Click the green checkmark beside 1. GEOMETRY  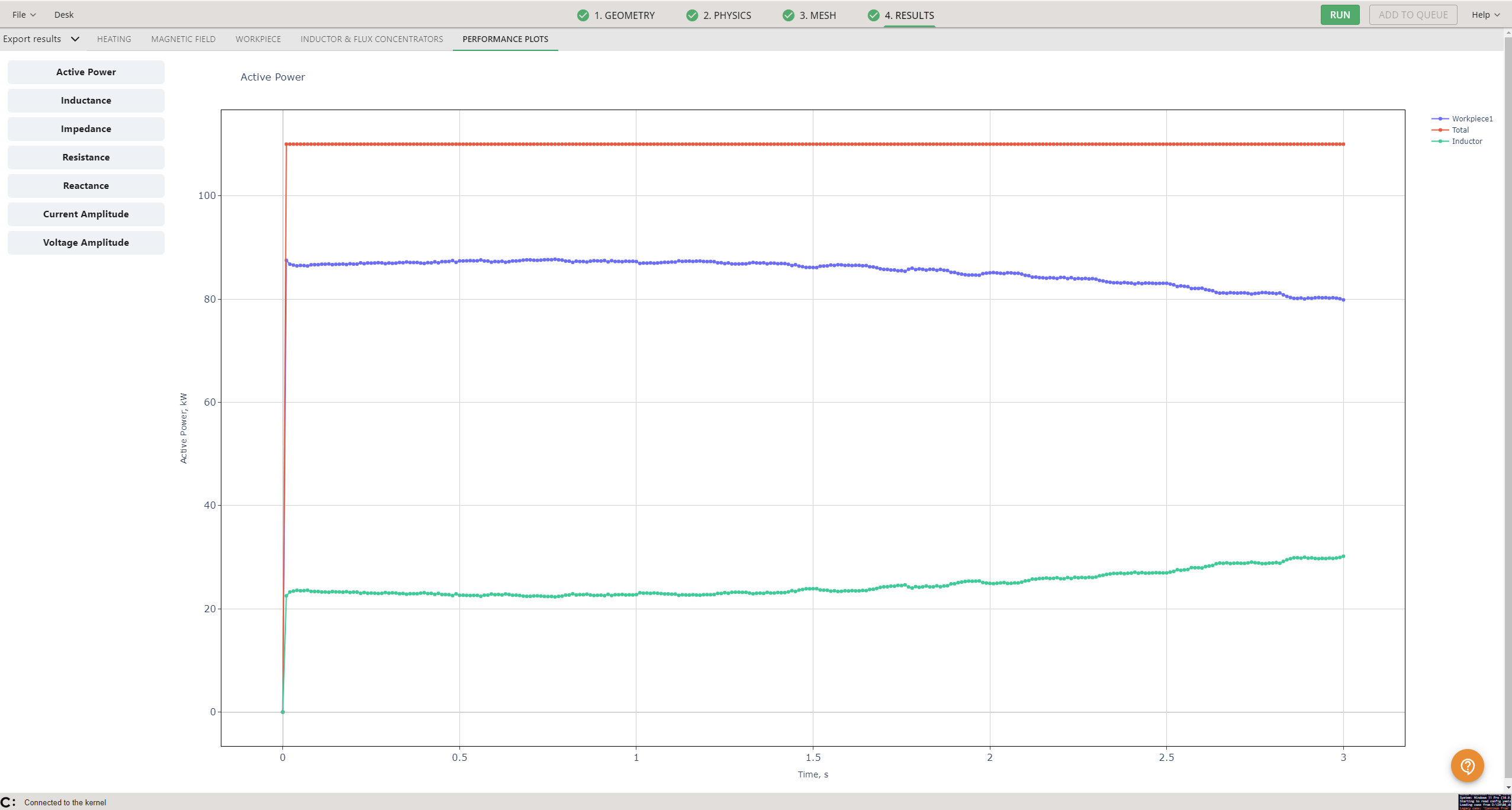click(x=583, y=15)
